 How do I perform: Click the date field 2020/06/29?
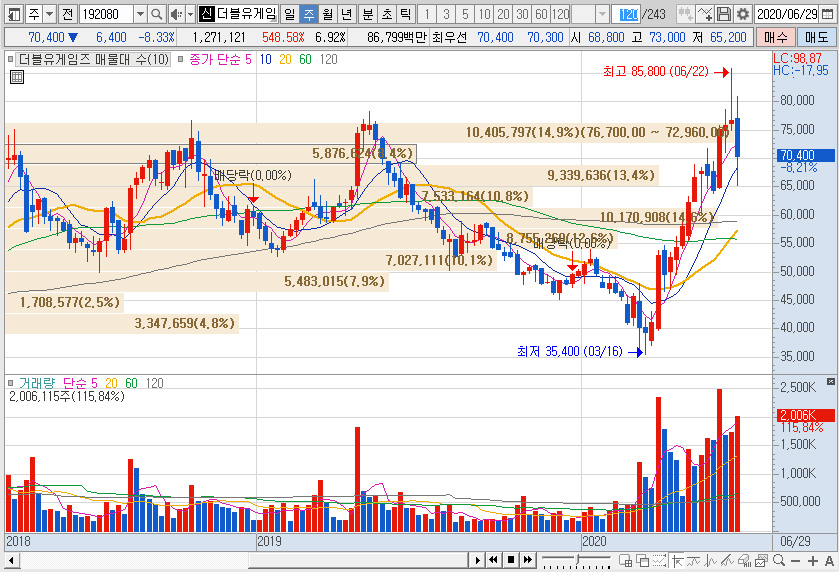(x=787, y=14)
